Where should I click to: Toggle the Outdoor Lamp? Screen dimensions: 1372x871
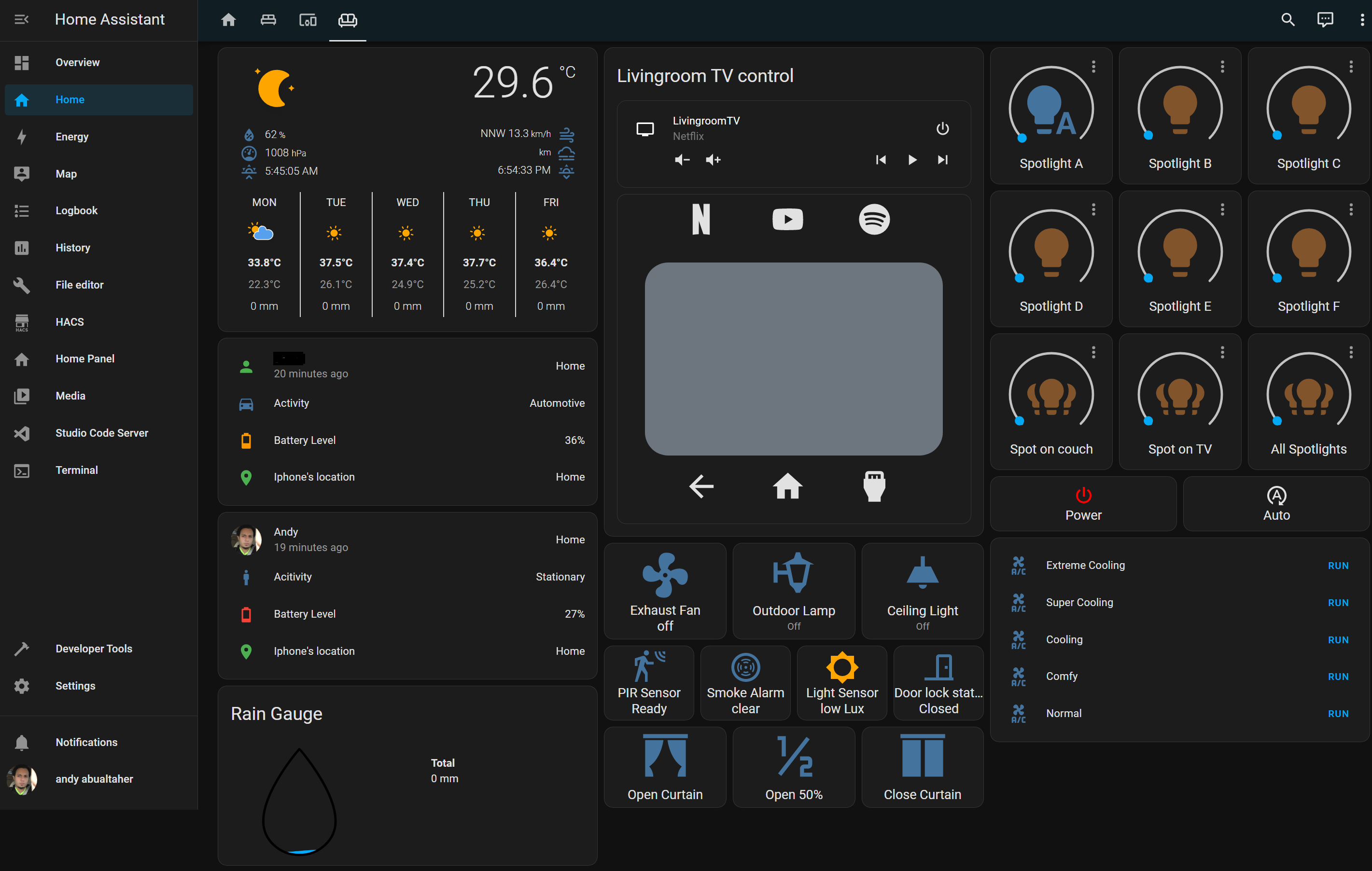click(793, 591)
